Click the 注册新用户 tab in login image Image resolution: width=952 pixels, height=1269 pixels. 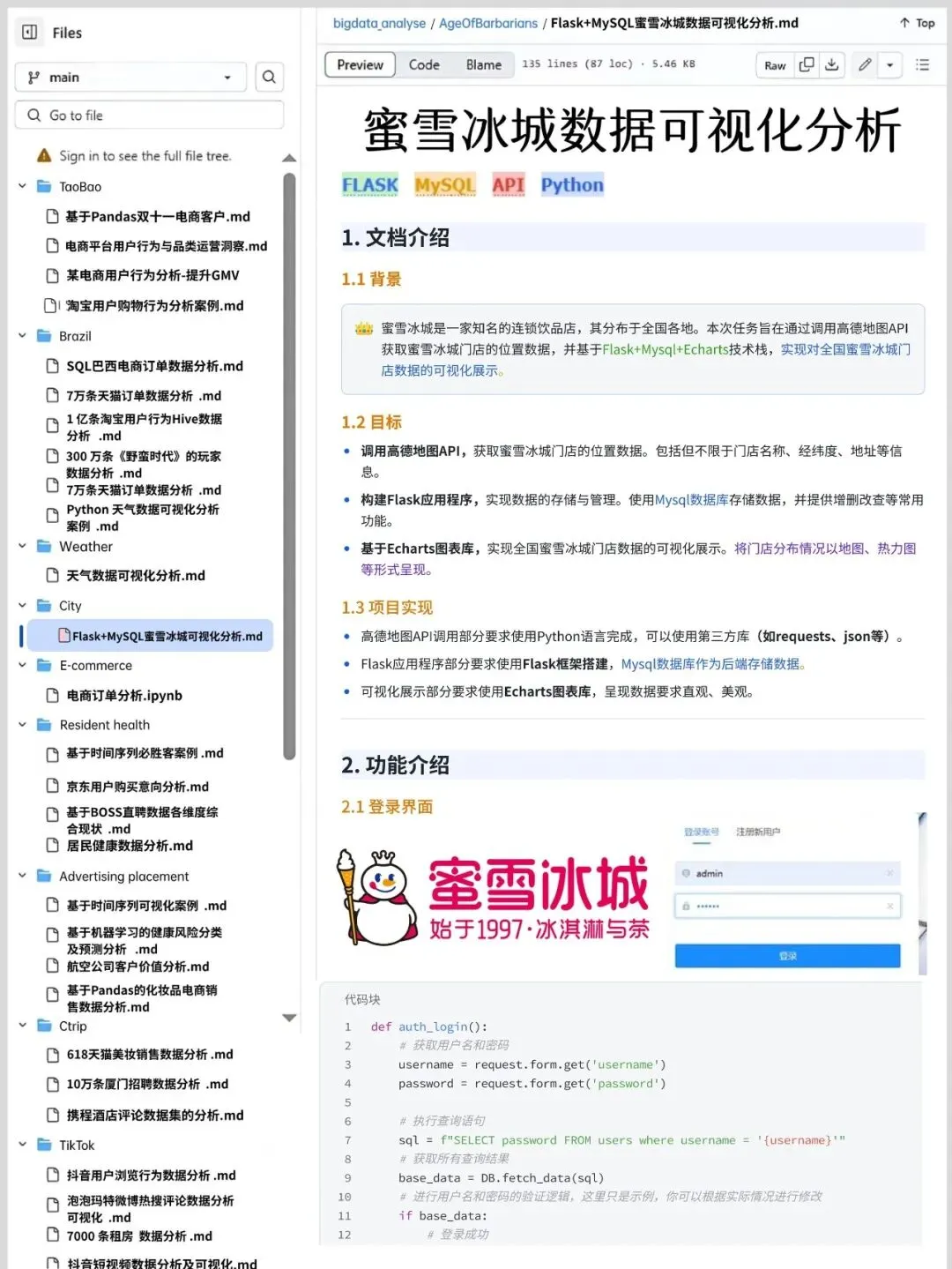(758, 832)
